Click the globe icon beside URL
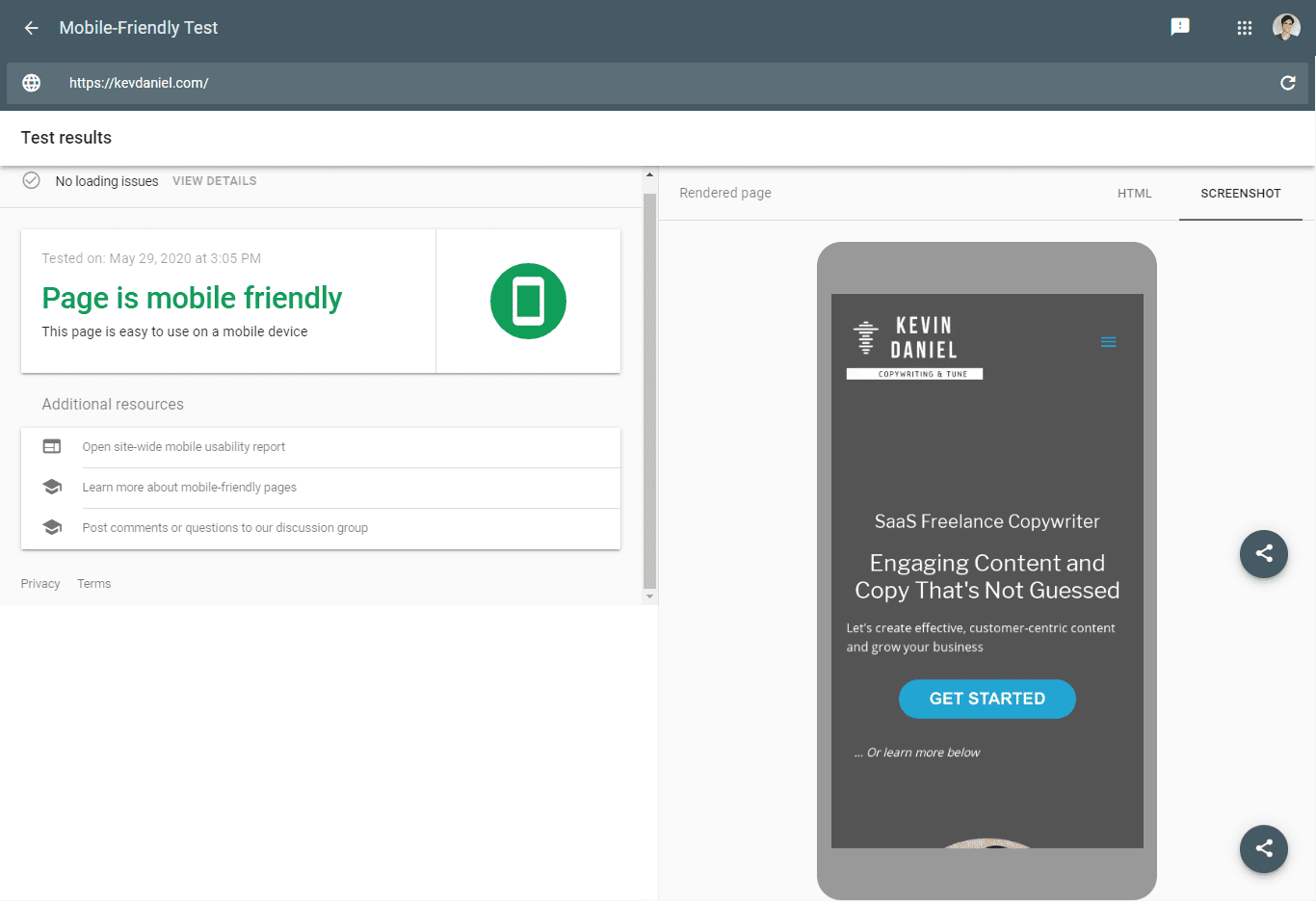The height and width of the screenshot is (901, 1316). coord(32,83)
